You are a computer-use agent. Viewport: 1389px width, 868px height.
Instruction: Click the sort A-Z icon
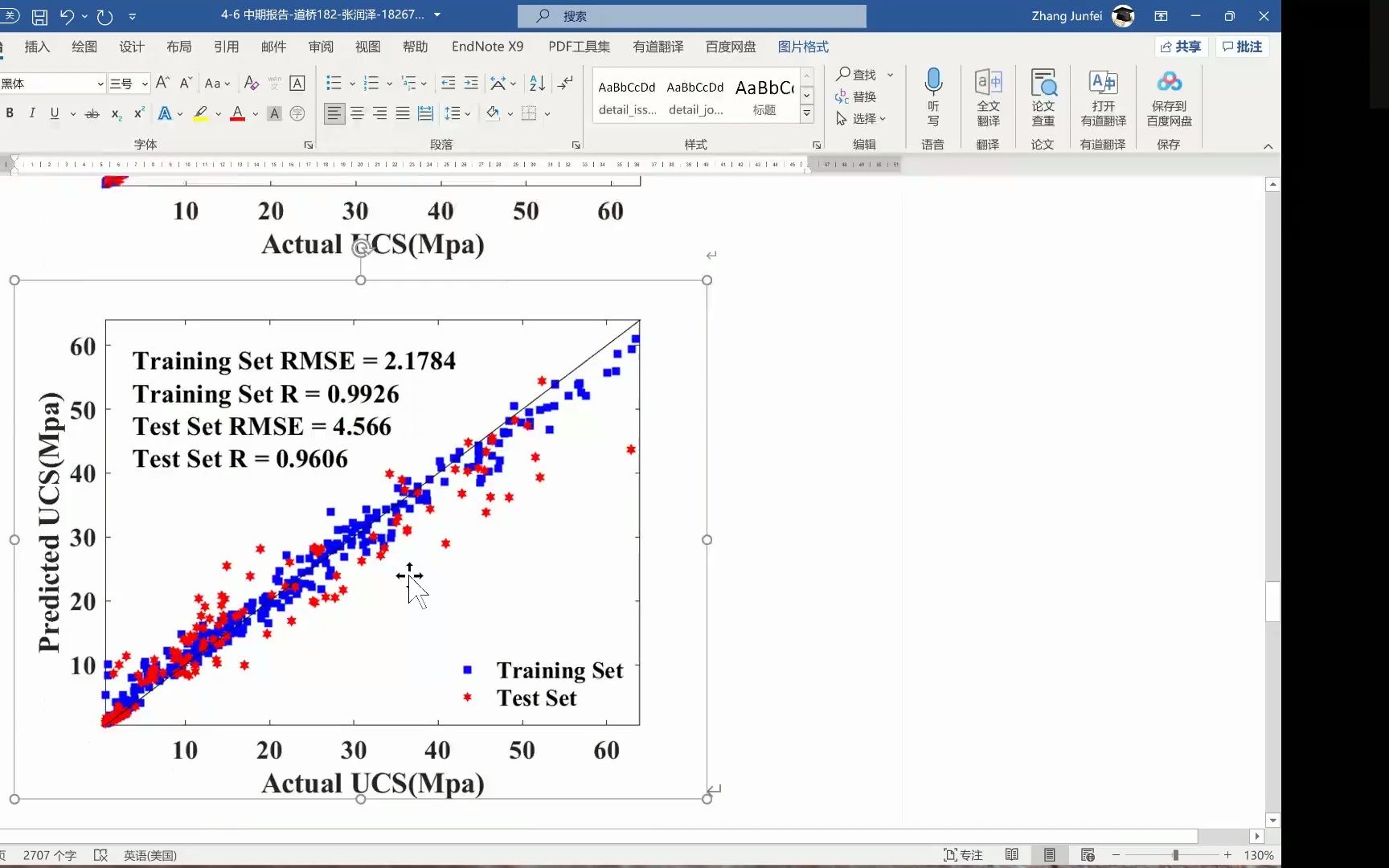[537, 83]
